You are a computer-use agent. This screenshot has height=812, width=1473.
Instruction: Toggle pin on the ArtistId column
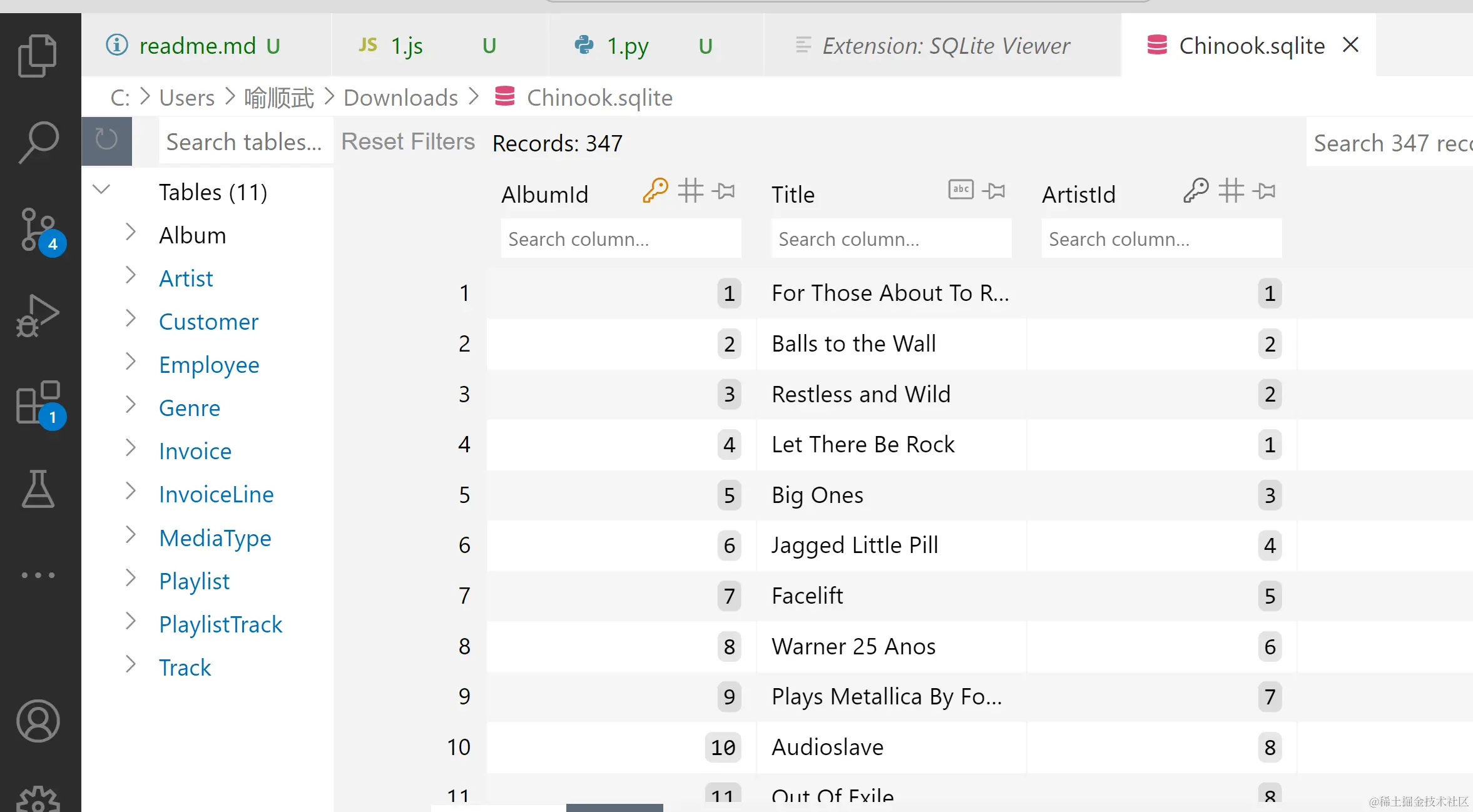point(1265,191)
